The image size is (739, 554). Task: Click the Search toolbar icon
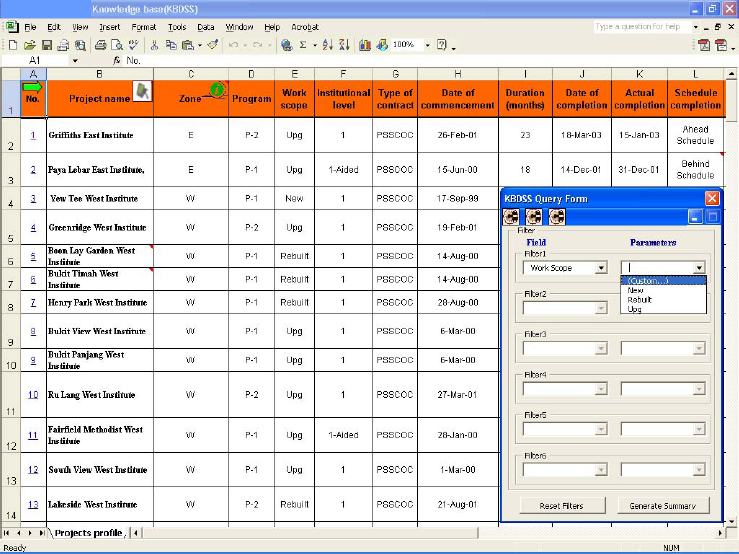click(81, 45)
